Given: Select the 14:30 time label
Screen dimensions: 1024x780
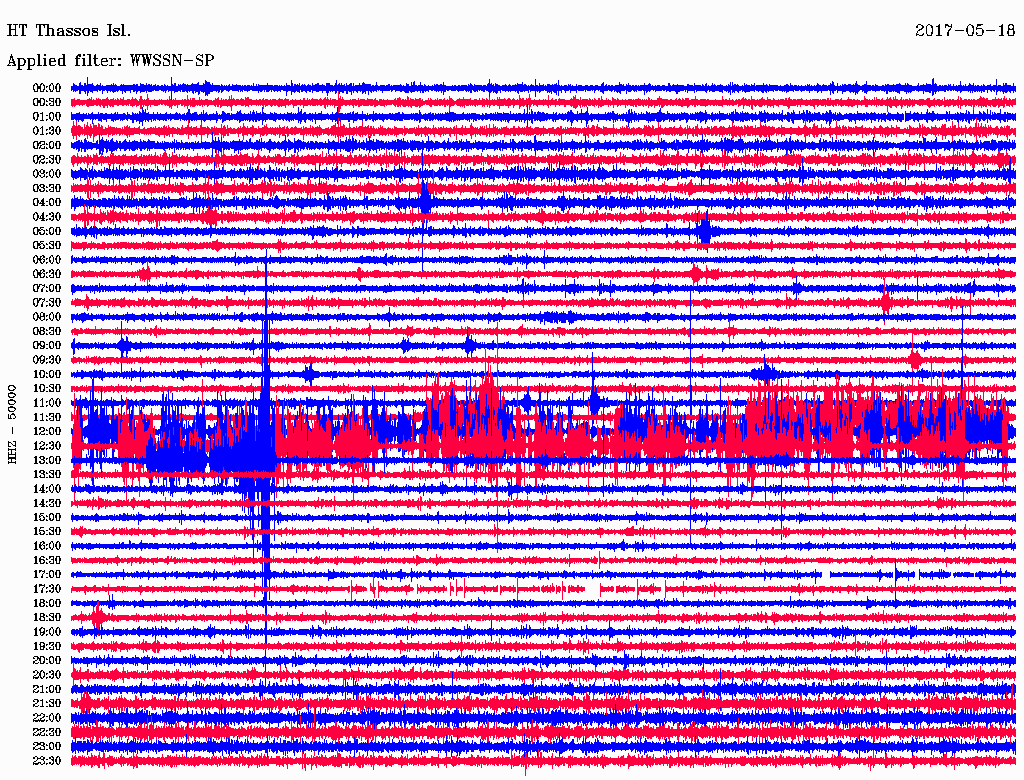Looking at the screenshot, I should tap(47, 503).
